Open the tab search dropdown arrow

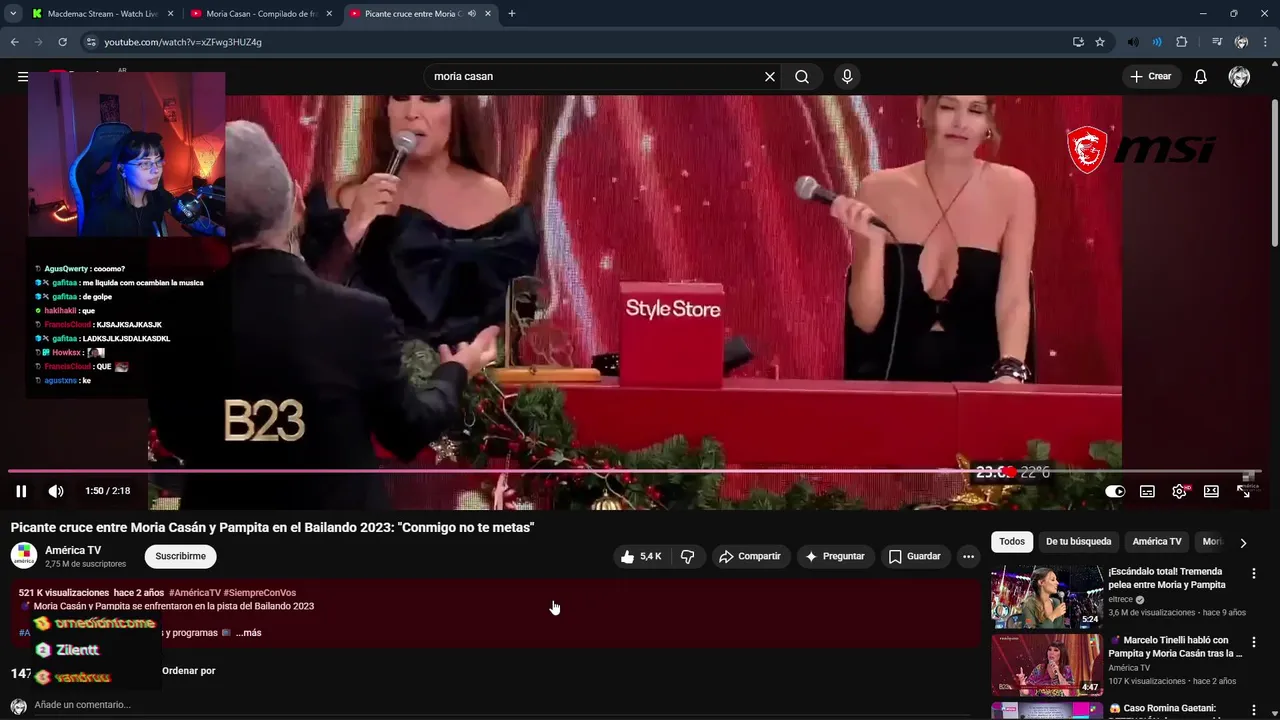[12, 14]
